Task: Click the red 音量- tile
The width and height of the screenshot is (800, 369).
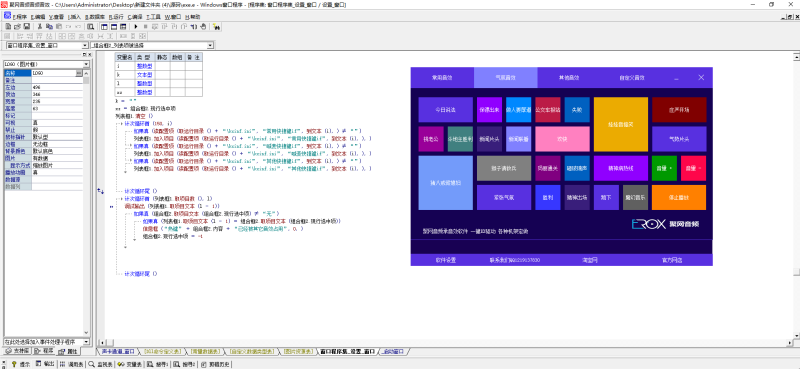Action: [693, 168]
